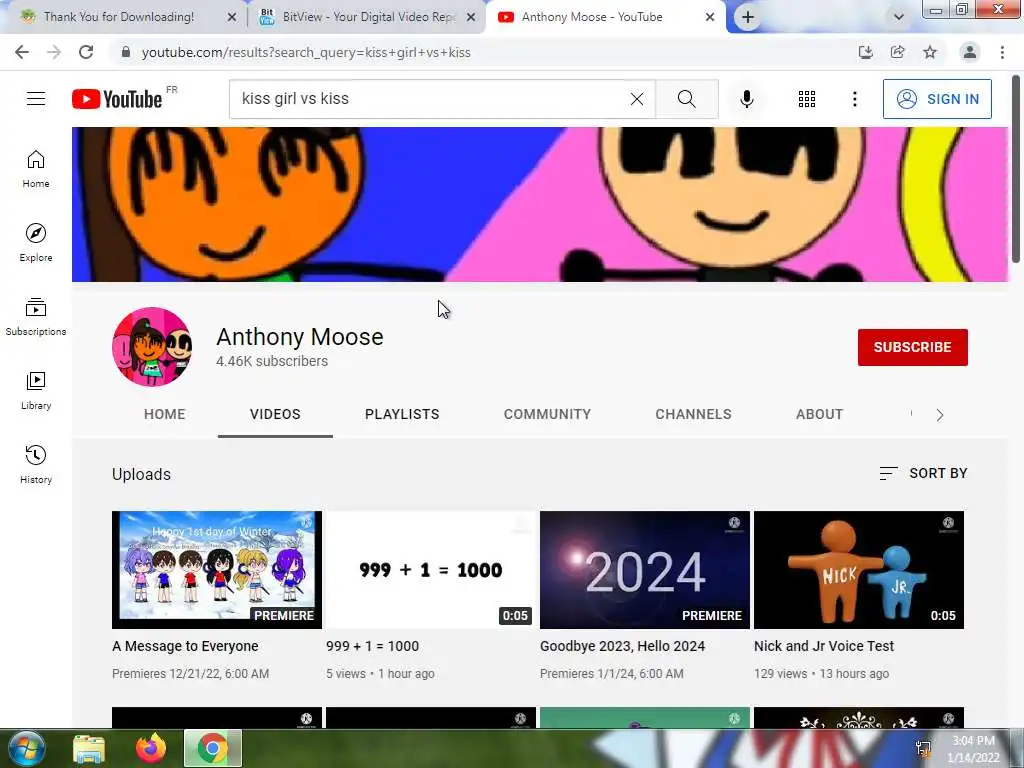Open Windows Explorer from taskbar
1024x768 pixels.
(x=89, y=748)
